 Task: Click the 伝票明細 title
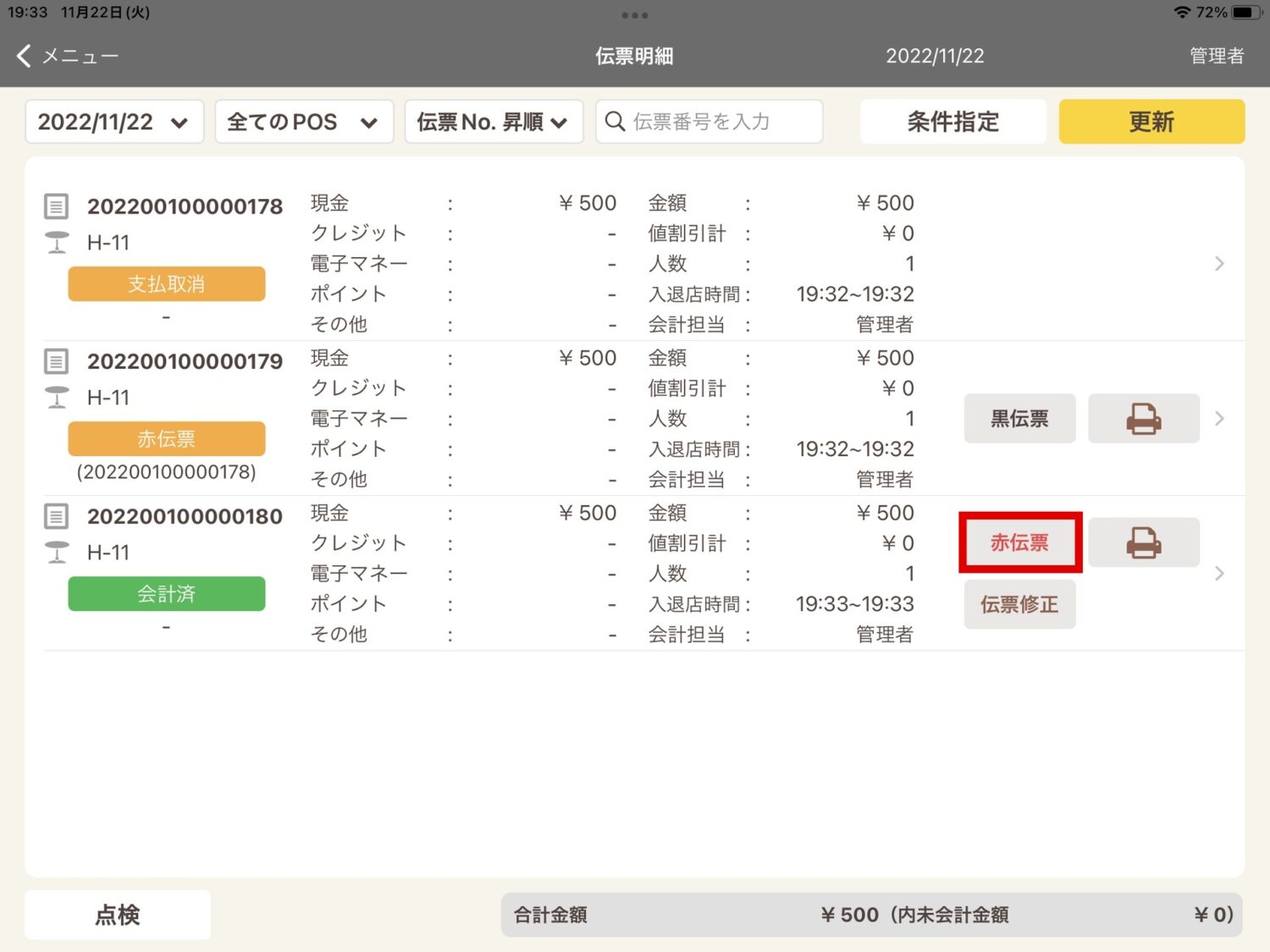pyautogui.click(x=634, y=56)
